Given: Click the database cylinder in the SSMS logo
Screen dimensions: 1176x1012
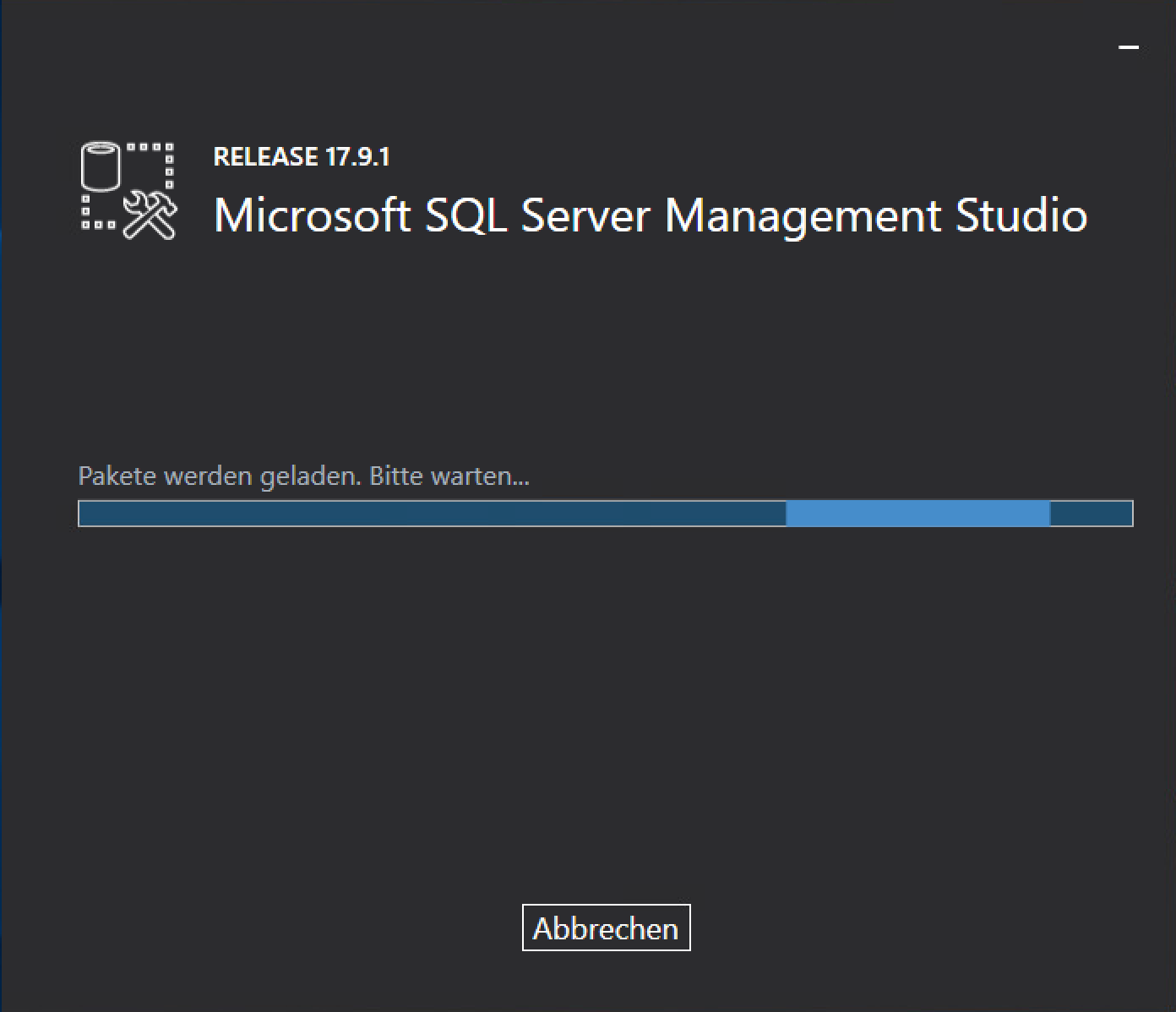Looking at the screenshot, I should pos(101,166).
